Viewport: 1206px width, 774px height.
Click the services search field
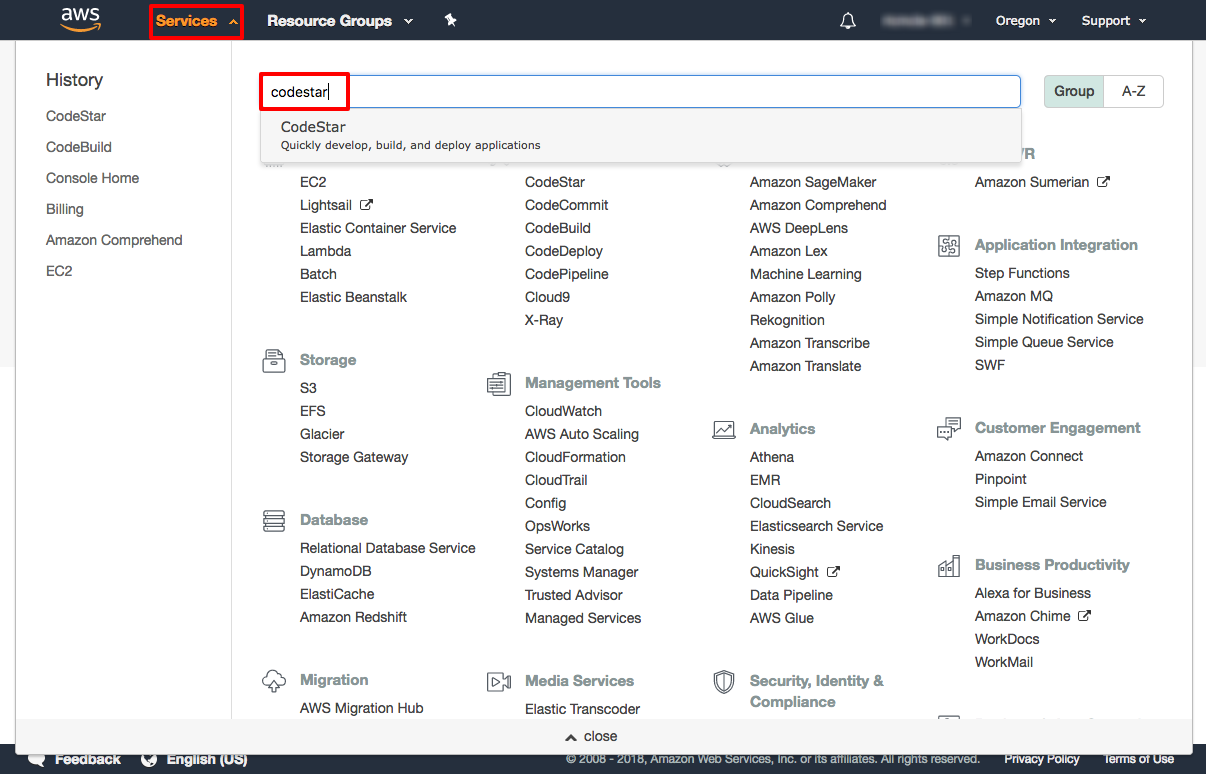(x=641, y=91)
